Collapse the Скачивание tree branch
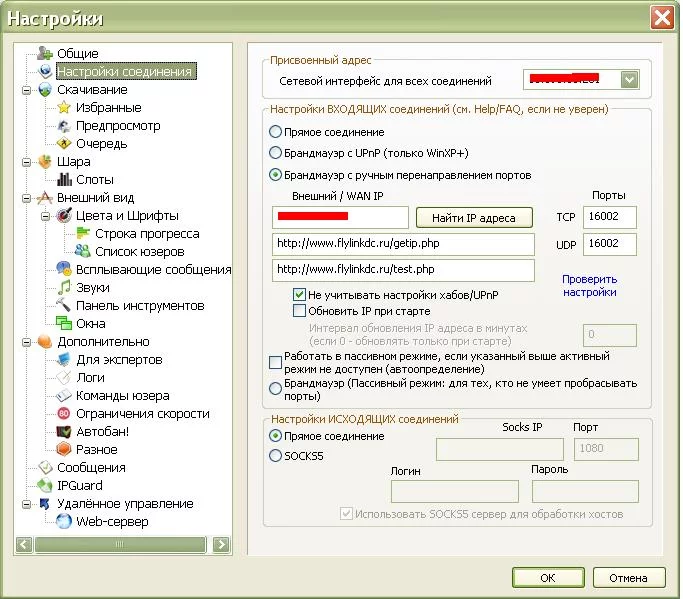683x599 pixels. (x=27, y=90)
